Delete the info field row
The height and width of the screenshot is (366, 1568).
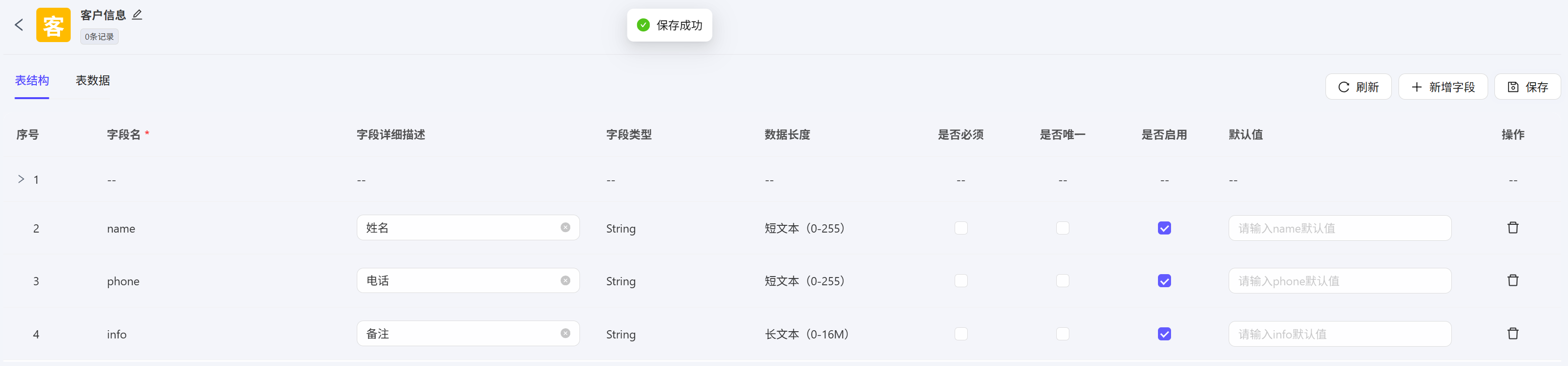[1513, 334]
